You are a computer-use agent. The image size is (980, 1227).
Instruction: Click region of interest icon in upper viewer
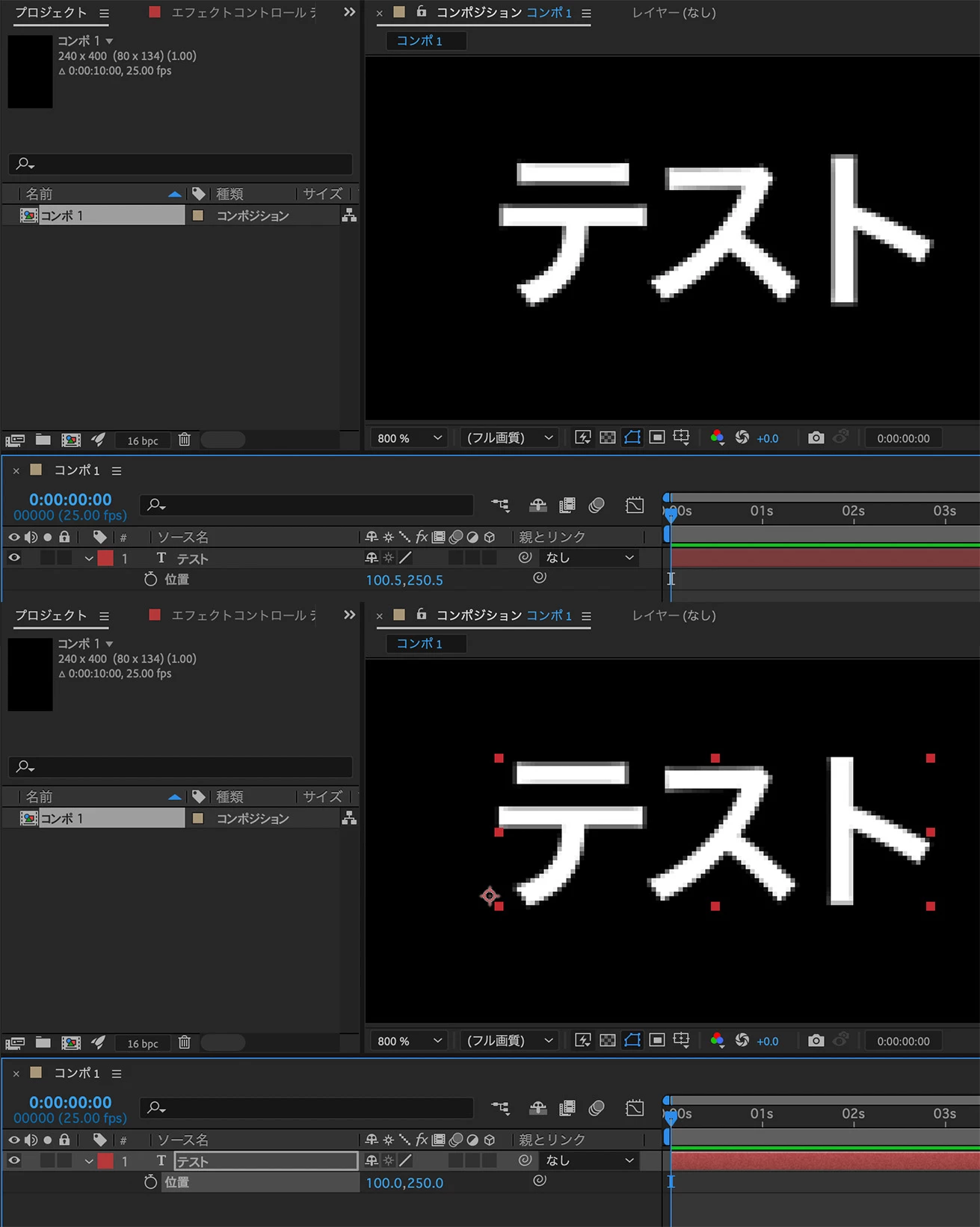pyautogui.click(x=657, y=437)
